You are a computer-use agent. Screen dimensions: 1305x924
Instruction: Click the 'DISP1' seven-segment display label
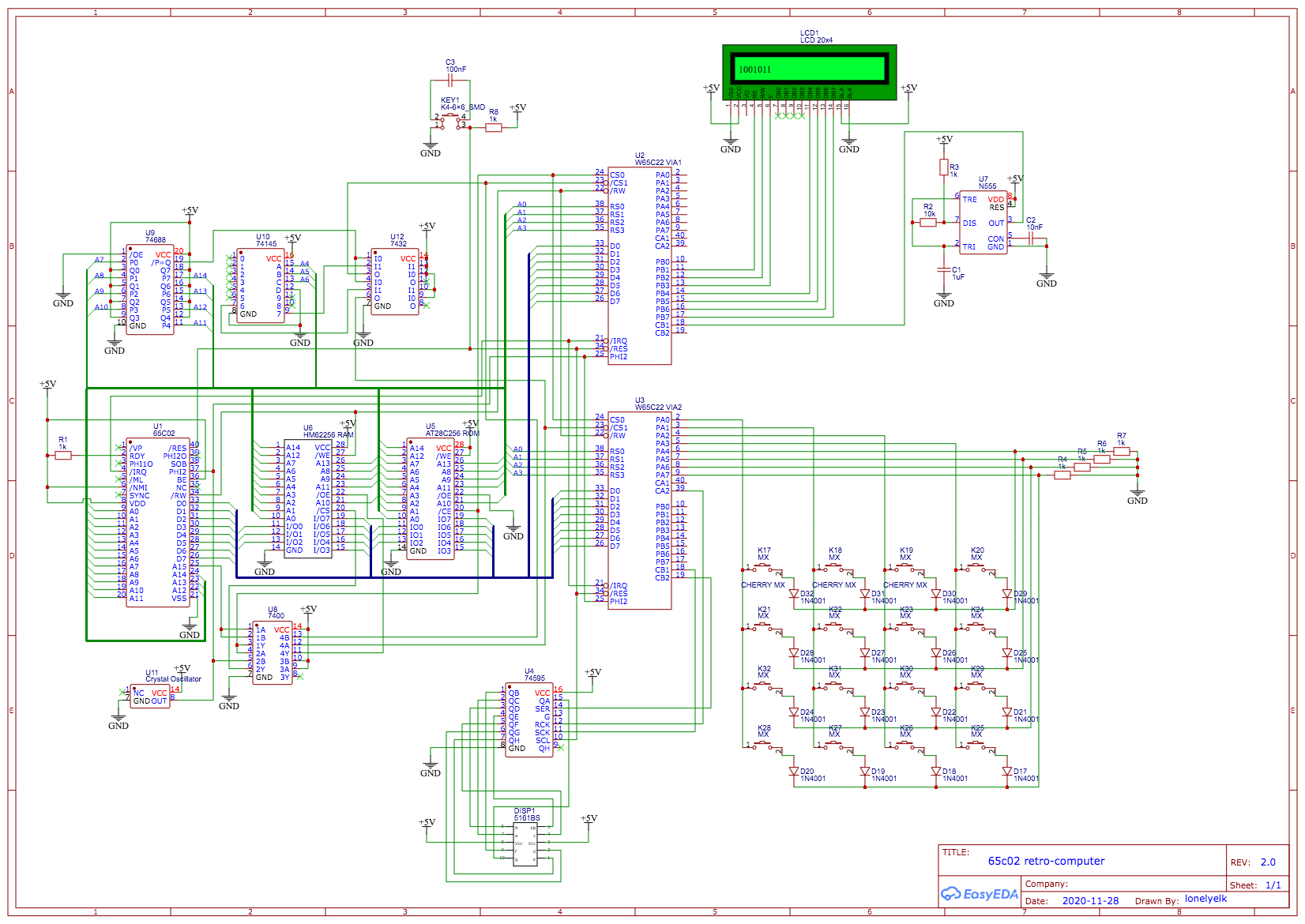pos(525,811)
